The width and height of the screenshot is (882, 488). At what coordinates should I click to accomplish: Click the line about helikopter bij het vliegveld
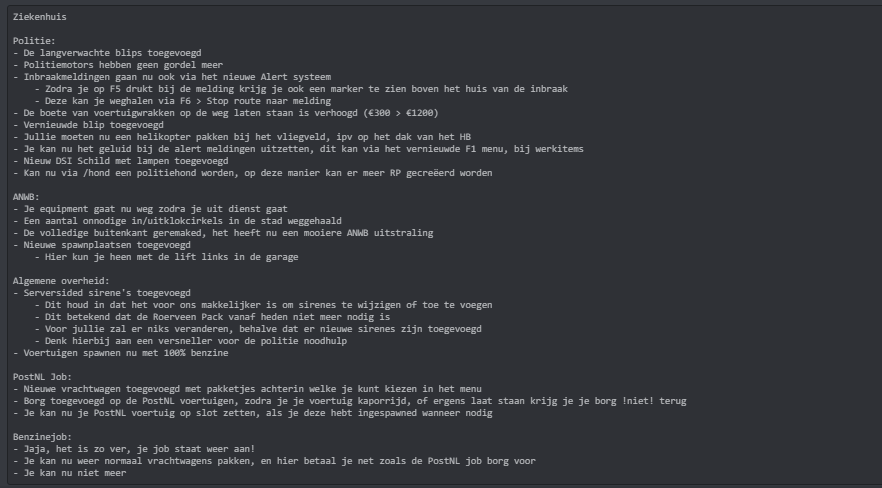(222, 137)
